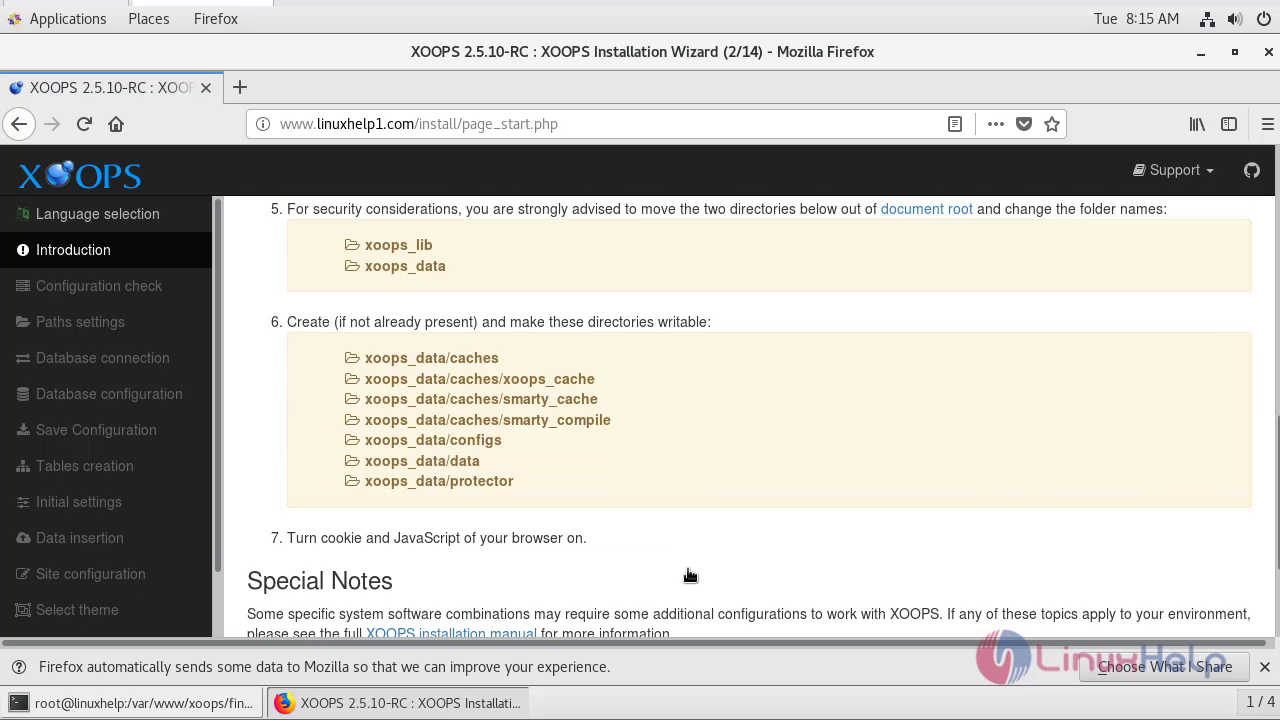
Task: Select the Initial settings step
Action: [106, 502]
